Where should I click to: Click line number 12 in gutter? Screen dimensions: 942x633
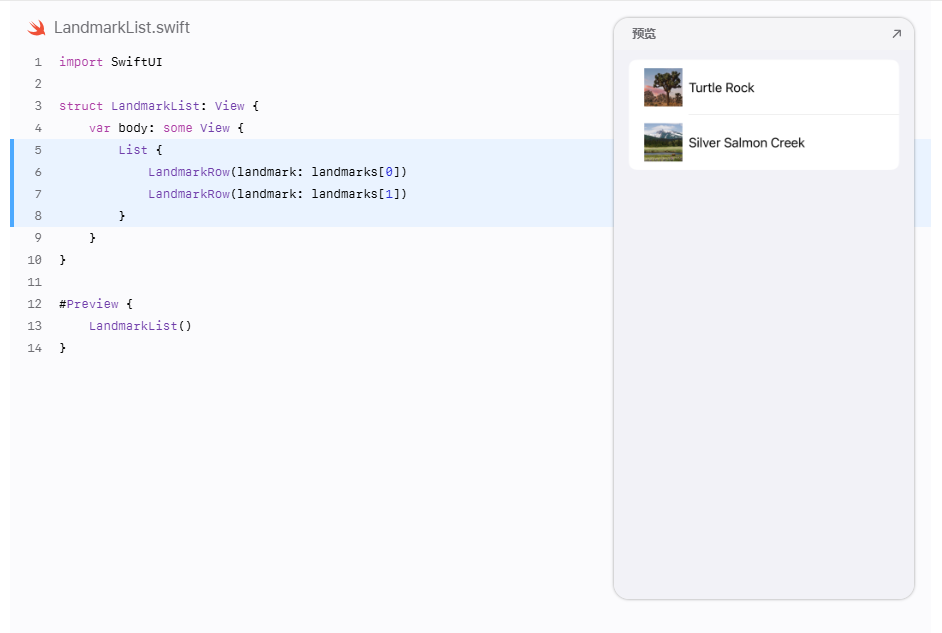tap(34, 304)
